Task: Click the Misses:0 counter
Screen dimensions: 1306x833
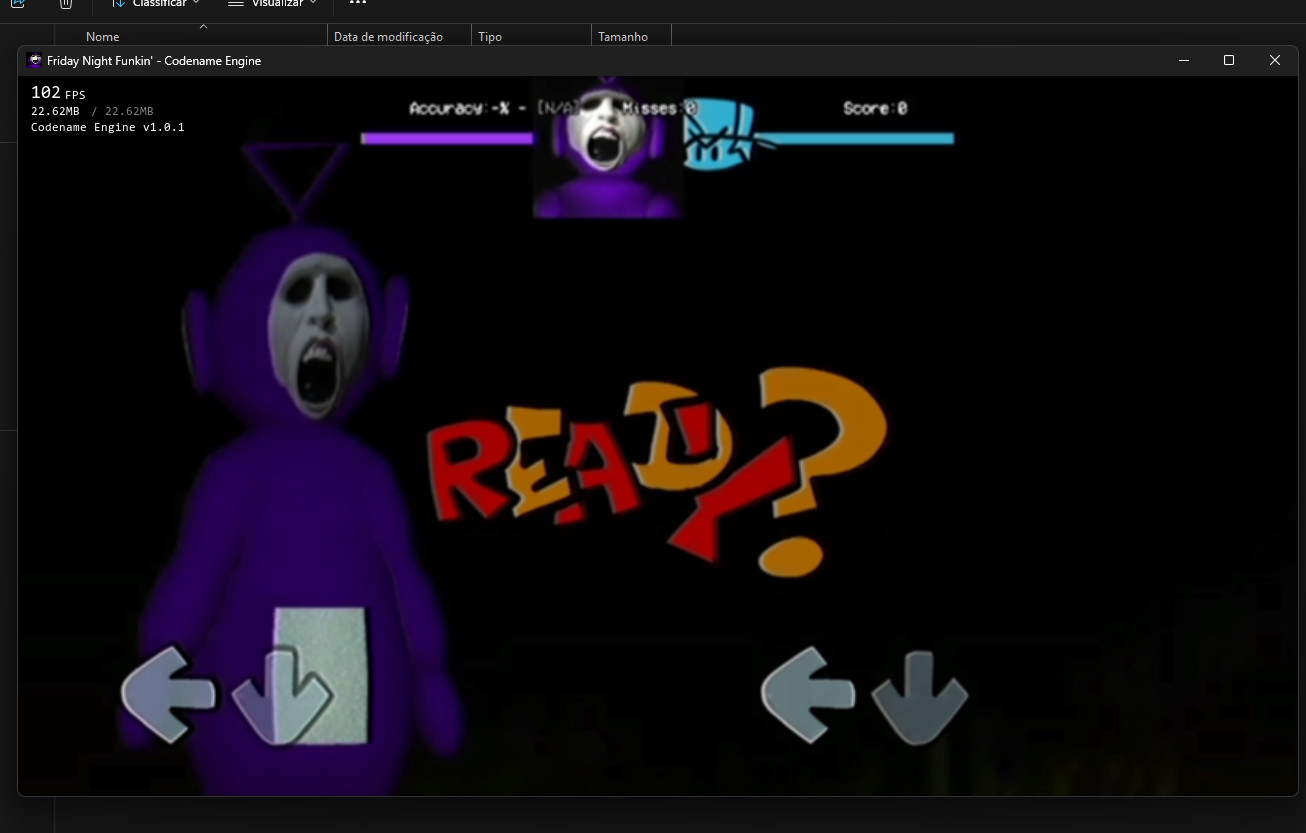Action: pyautogui.click(x=660, y=108)
